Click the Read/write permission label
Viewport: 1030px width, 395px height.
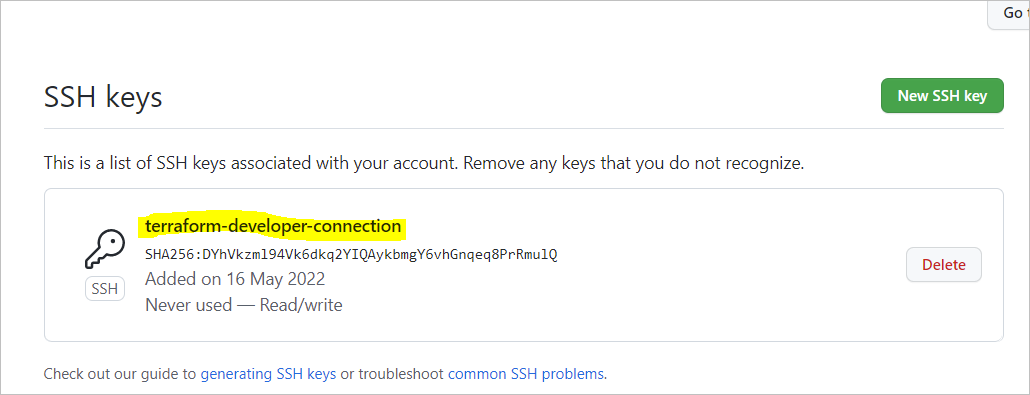tap(301, 306)
